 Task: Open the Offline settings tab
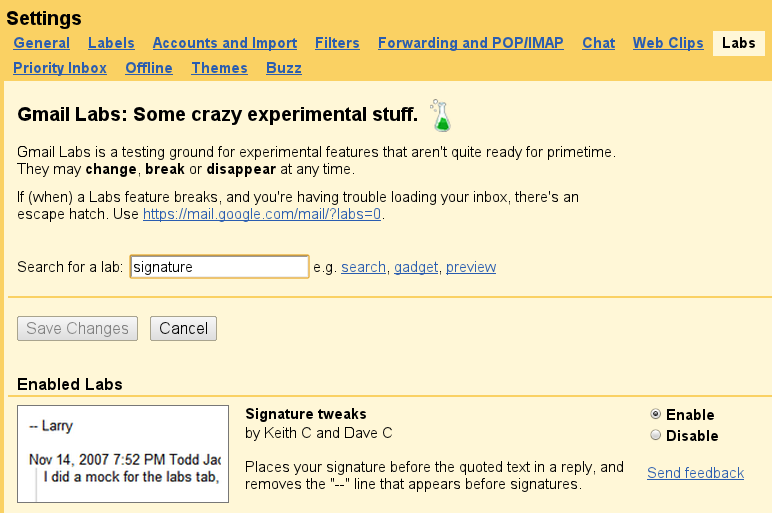[149, 68]
